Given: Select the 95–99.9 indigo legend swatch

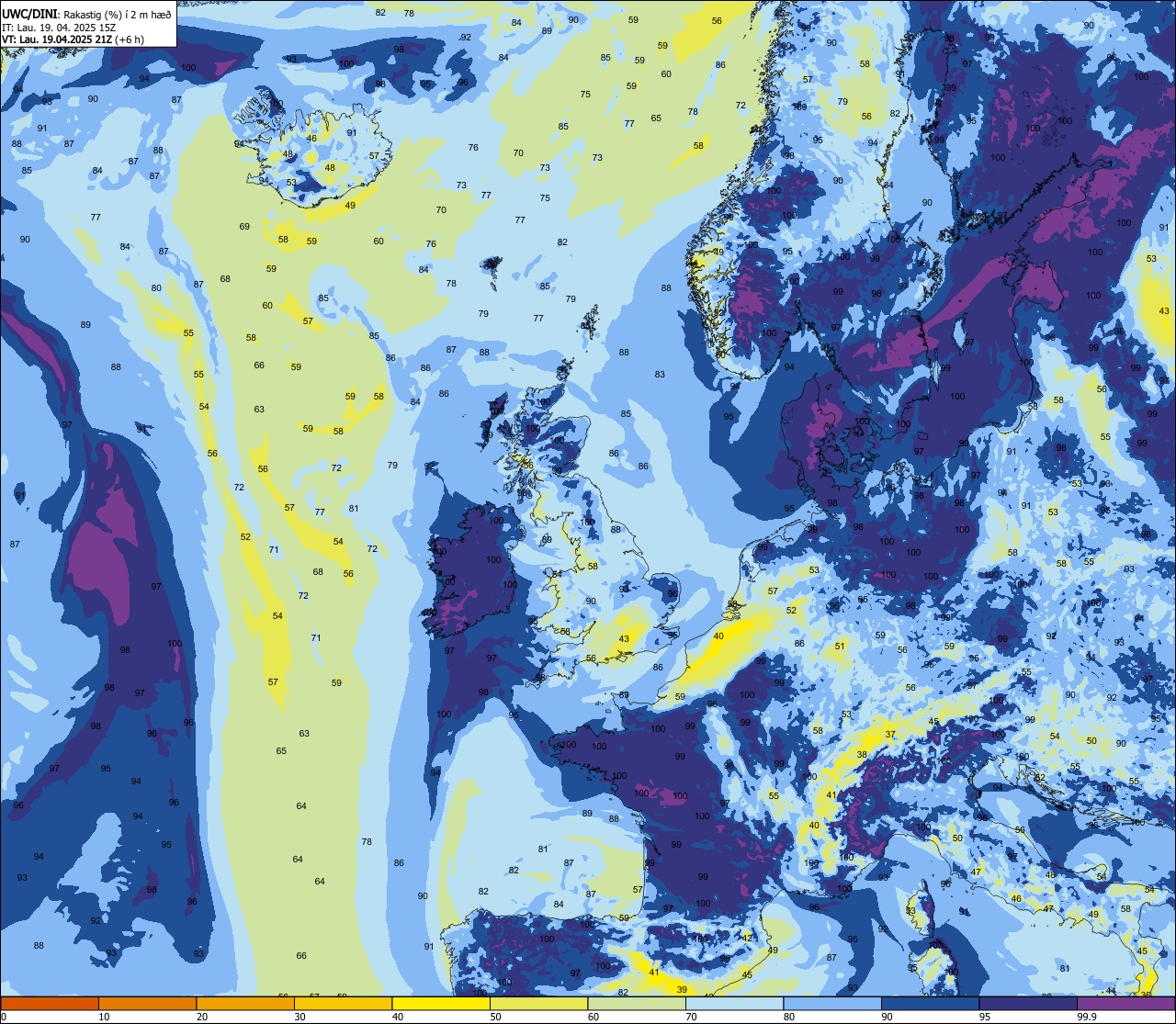Looking at the screenshot, I should click(x=1028, y=1003).
